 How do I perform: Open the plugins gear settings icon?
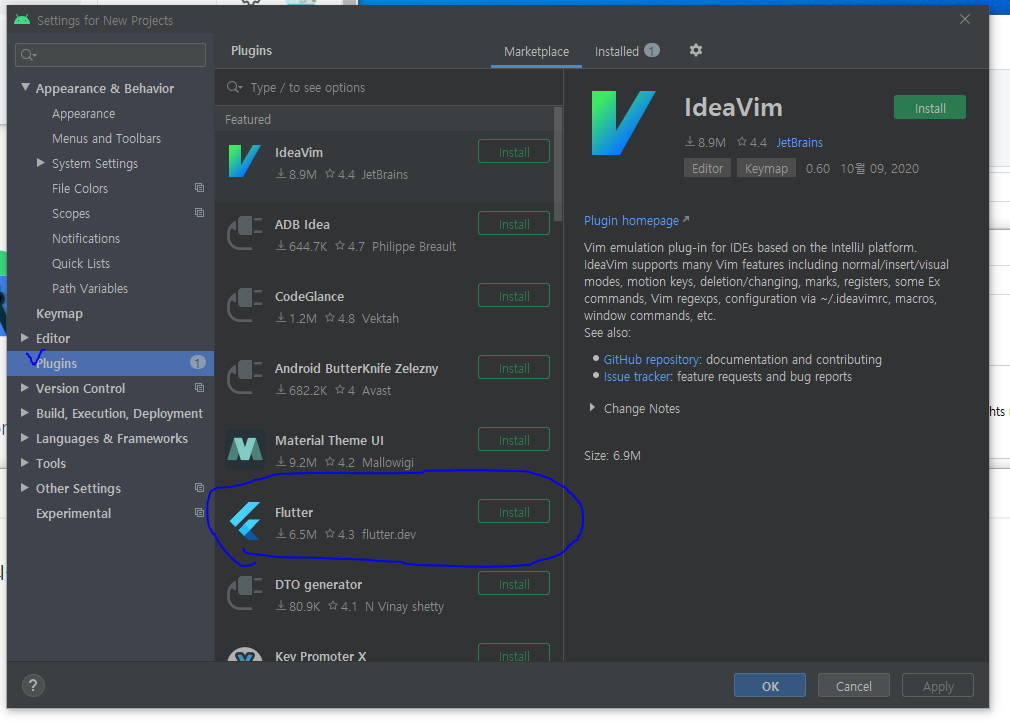tap(696, 50)
